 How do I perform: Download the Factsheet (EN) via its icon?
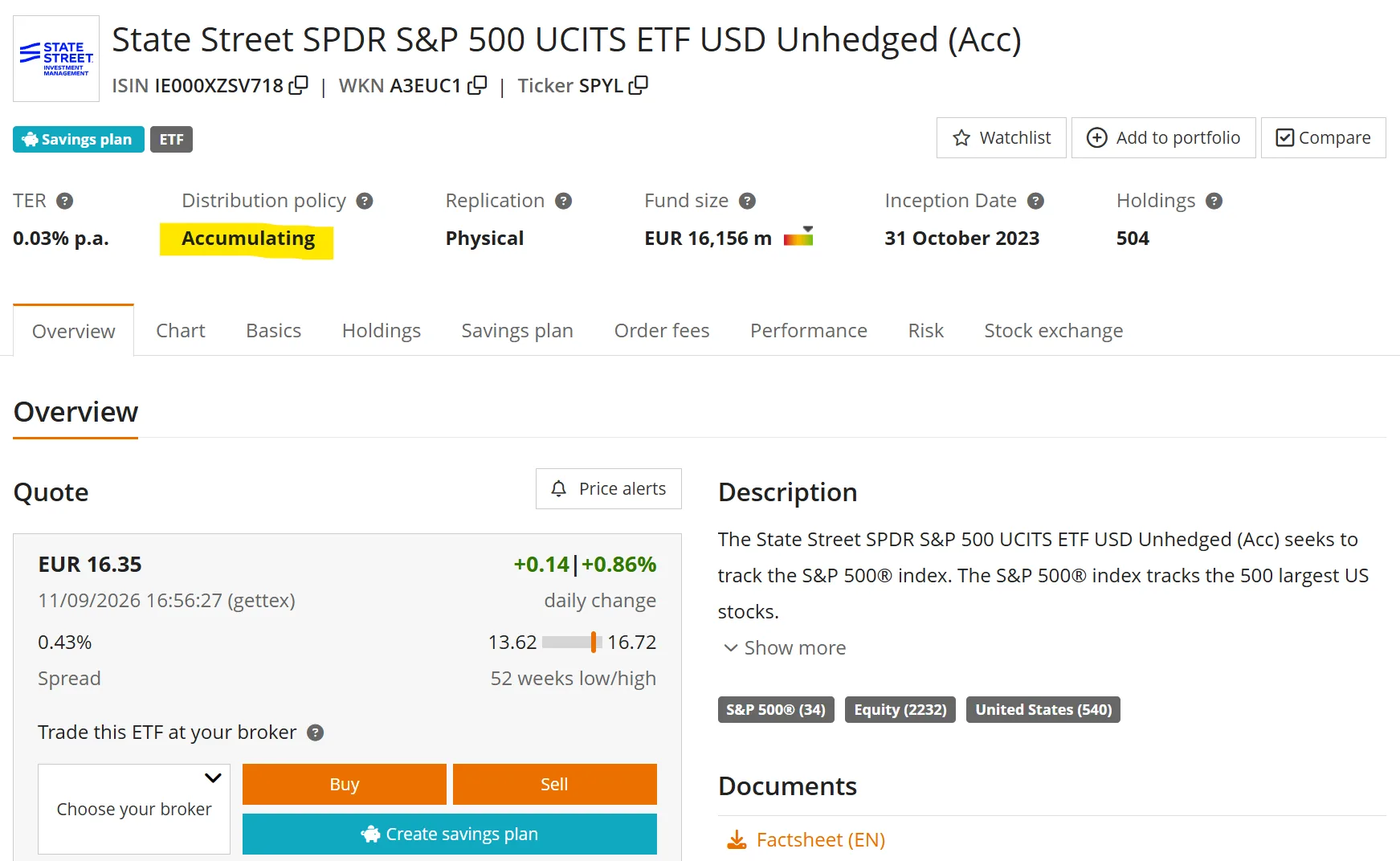click(736, 840)
